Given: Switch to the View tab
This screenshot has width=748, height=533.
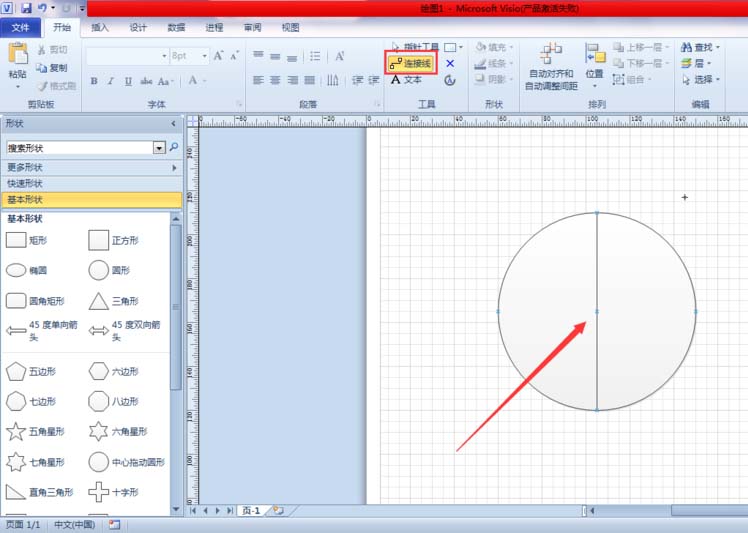Looking at the screenshot, I should 291,27.
